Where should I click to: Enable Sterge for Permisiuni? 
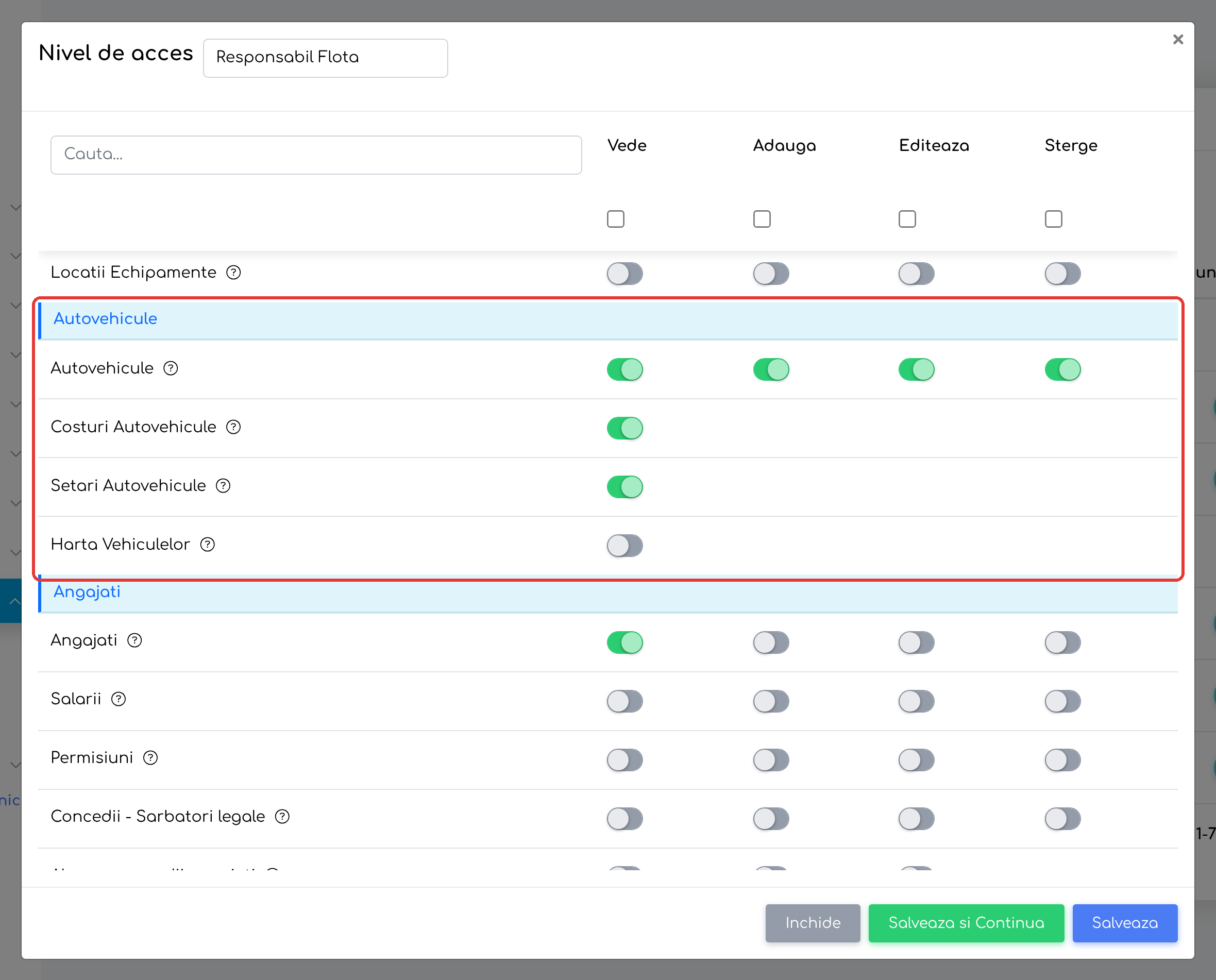tap(1062, 761)
